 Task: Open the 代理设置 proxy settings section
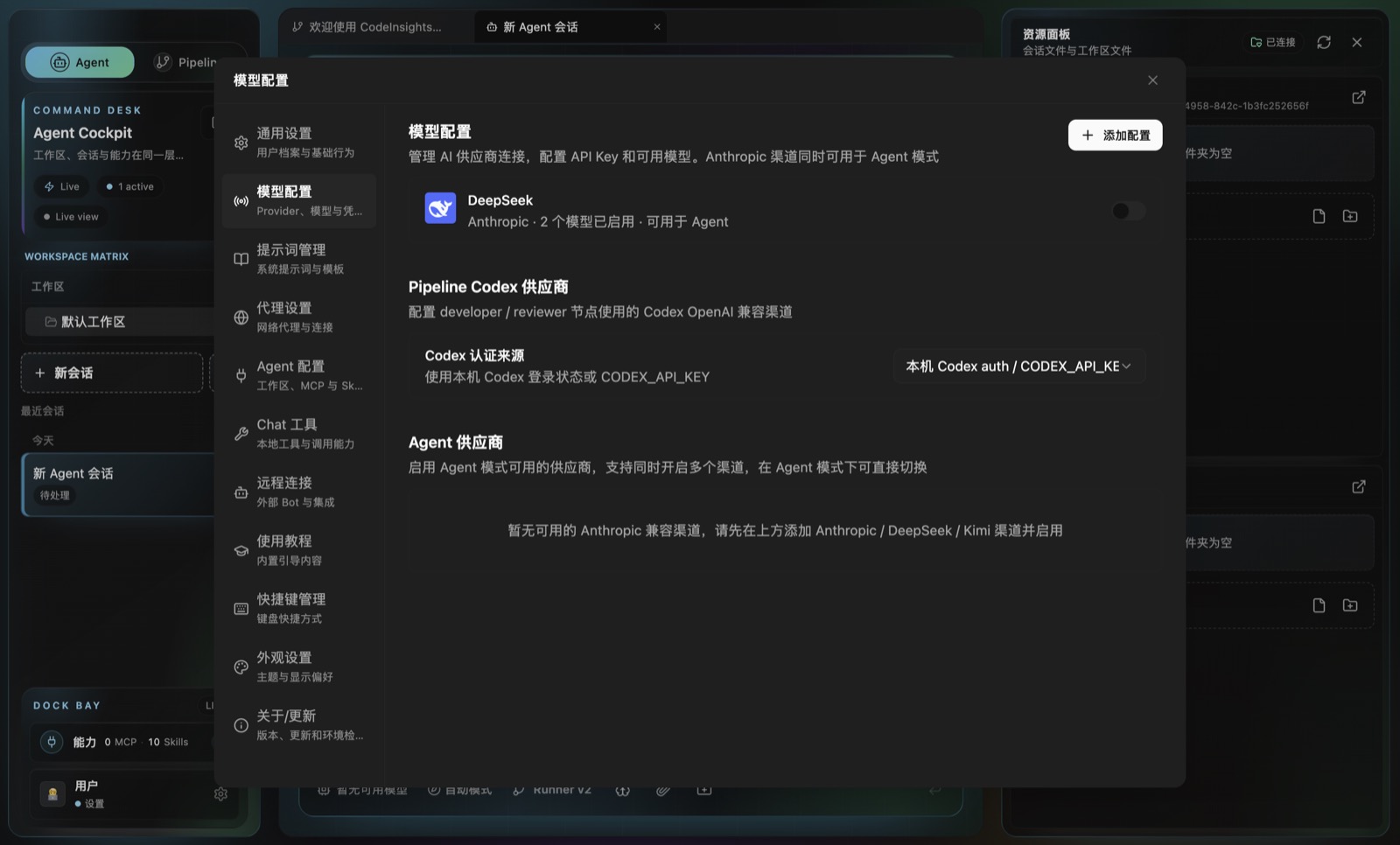coord(299,317)
